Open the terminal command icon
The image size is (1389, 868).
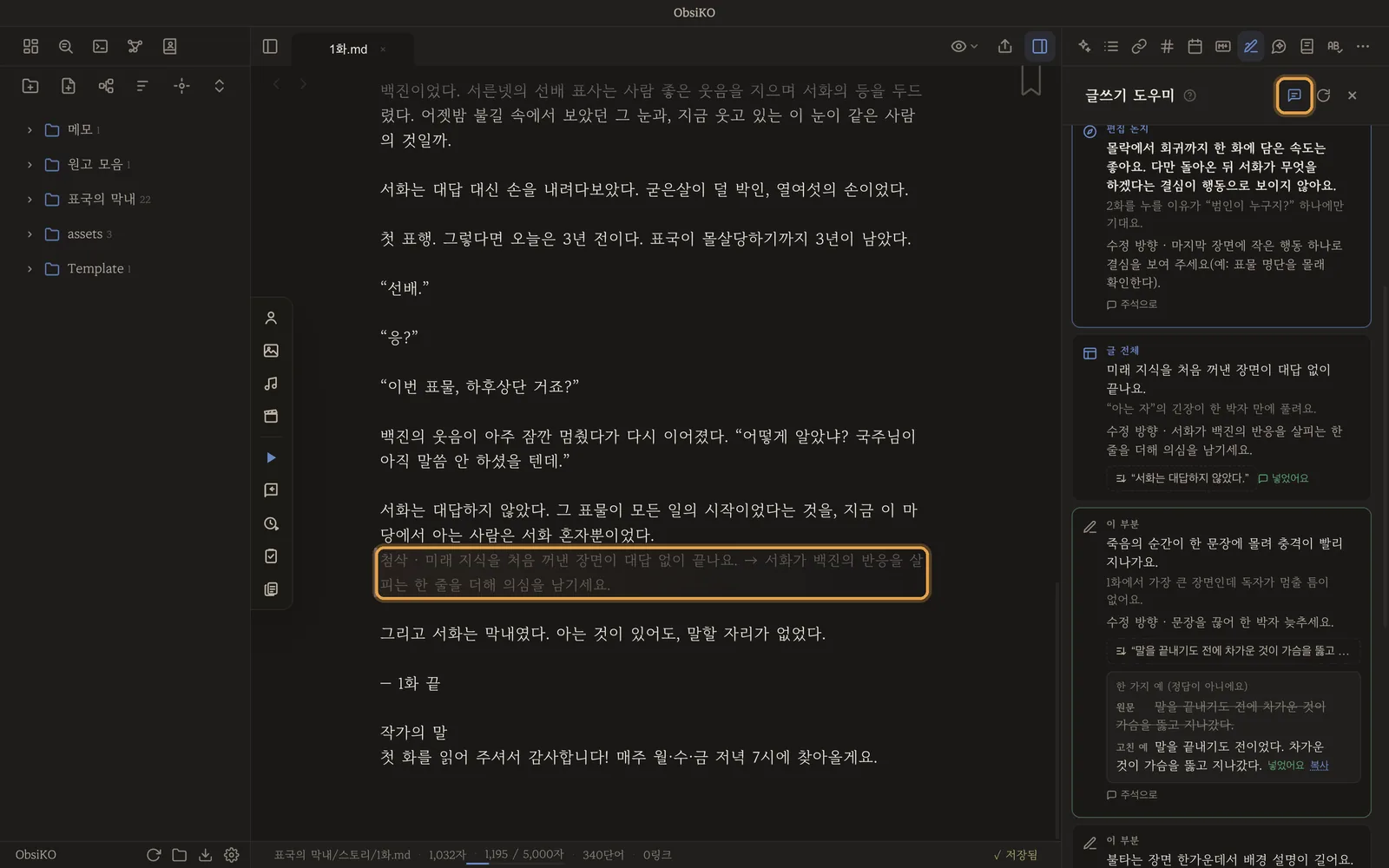pos(101,47)
